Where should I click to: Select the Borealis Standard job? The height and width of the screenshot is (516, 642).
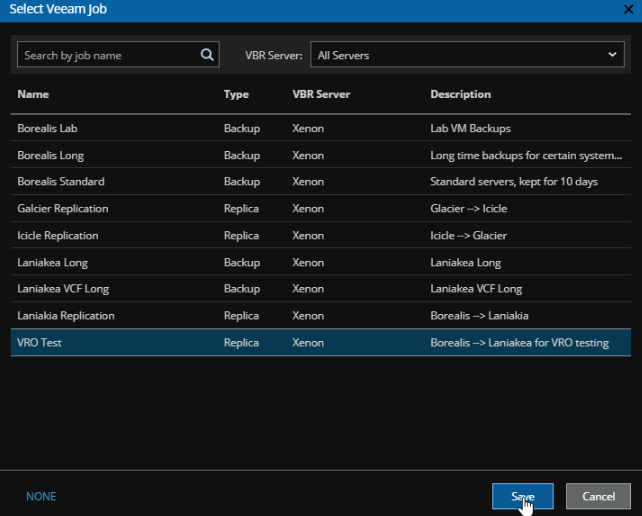pyautogui.click(x=321, y=181)
